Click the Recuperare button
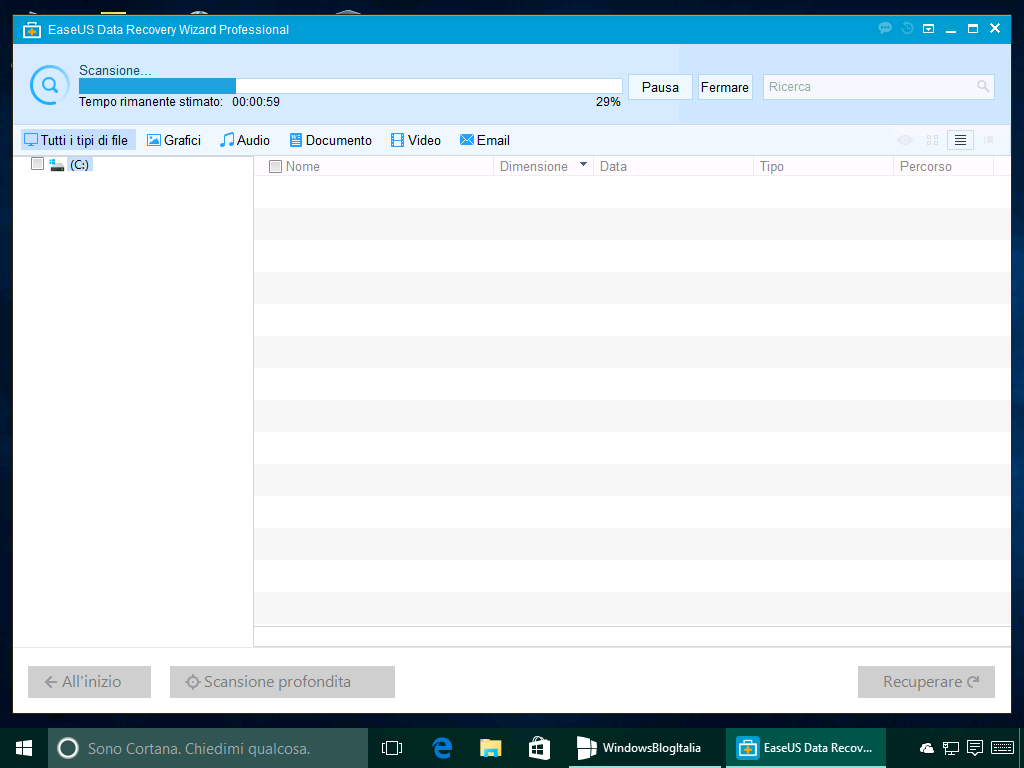This screenshot has height=768, width=1024. click(926, 682)
